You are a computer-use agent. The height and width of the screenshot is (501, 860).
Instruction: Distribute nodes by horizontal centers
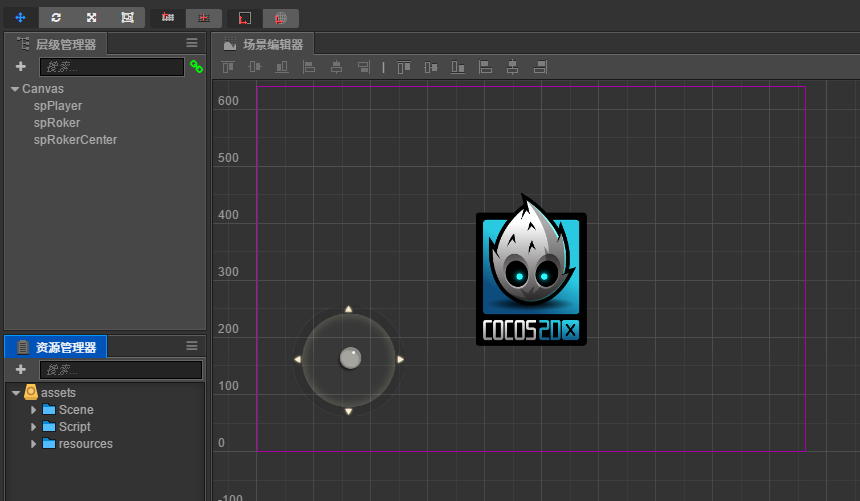pyautogui.click(x=512, y=67)
